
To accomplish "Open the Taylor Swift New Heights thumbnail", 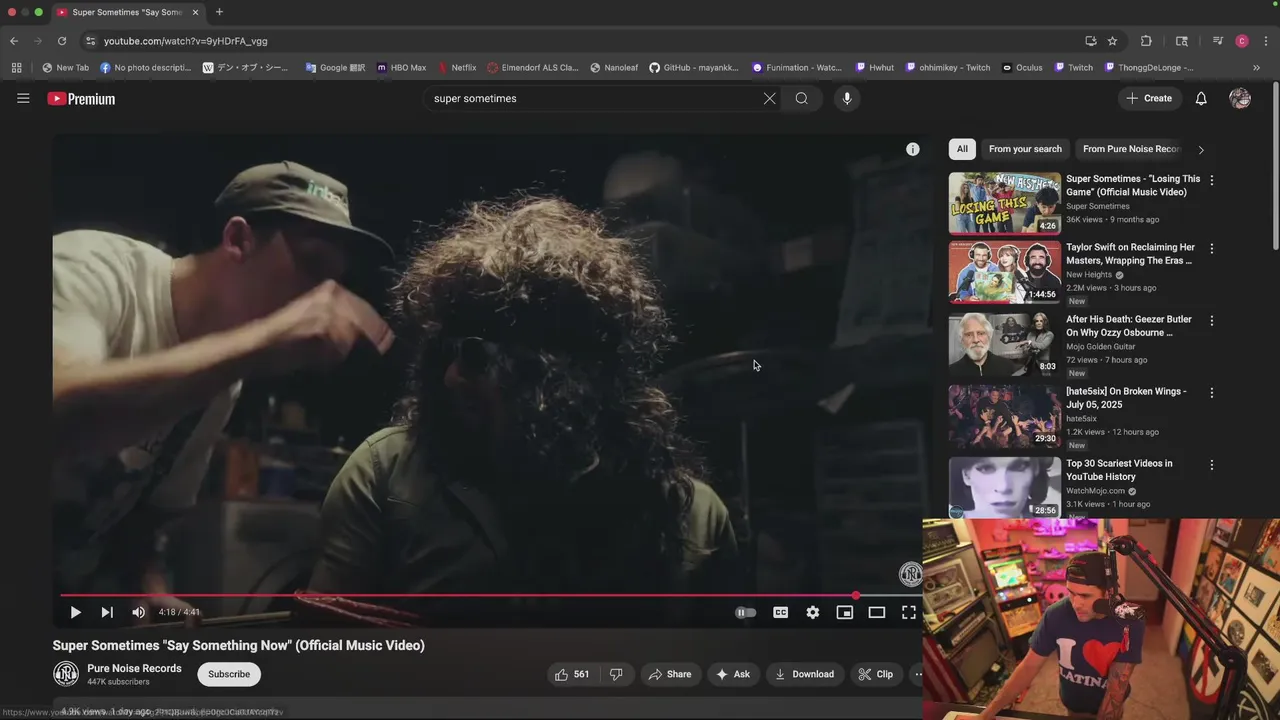I will (x=1004, y=271).
